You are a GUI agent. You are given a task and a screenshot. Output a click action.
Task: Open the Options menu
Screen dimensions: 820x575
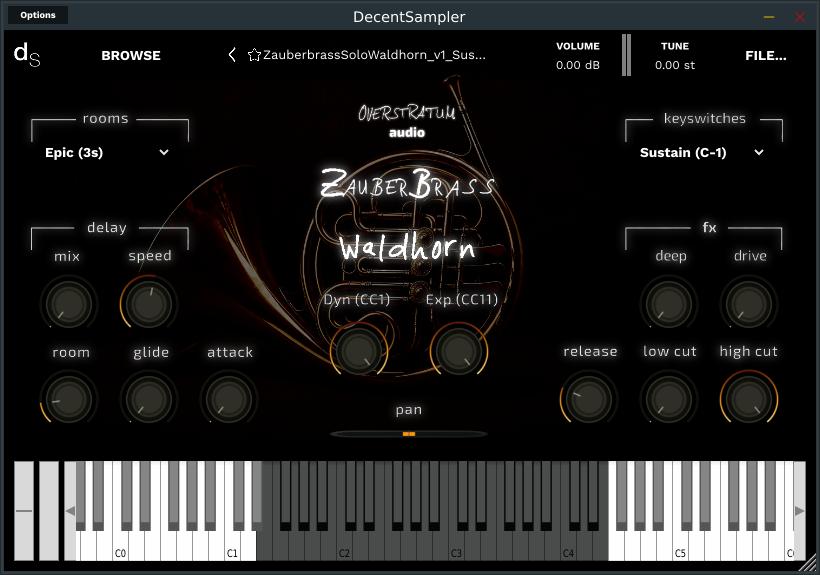[x=38, y=15]
